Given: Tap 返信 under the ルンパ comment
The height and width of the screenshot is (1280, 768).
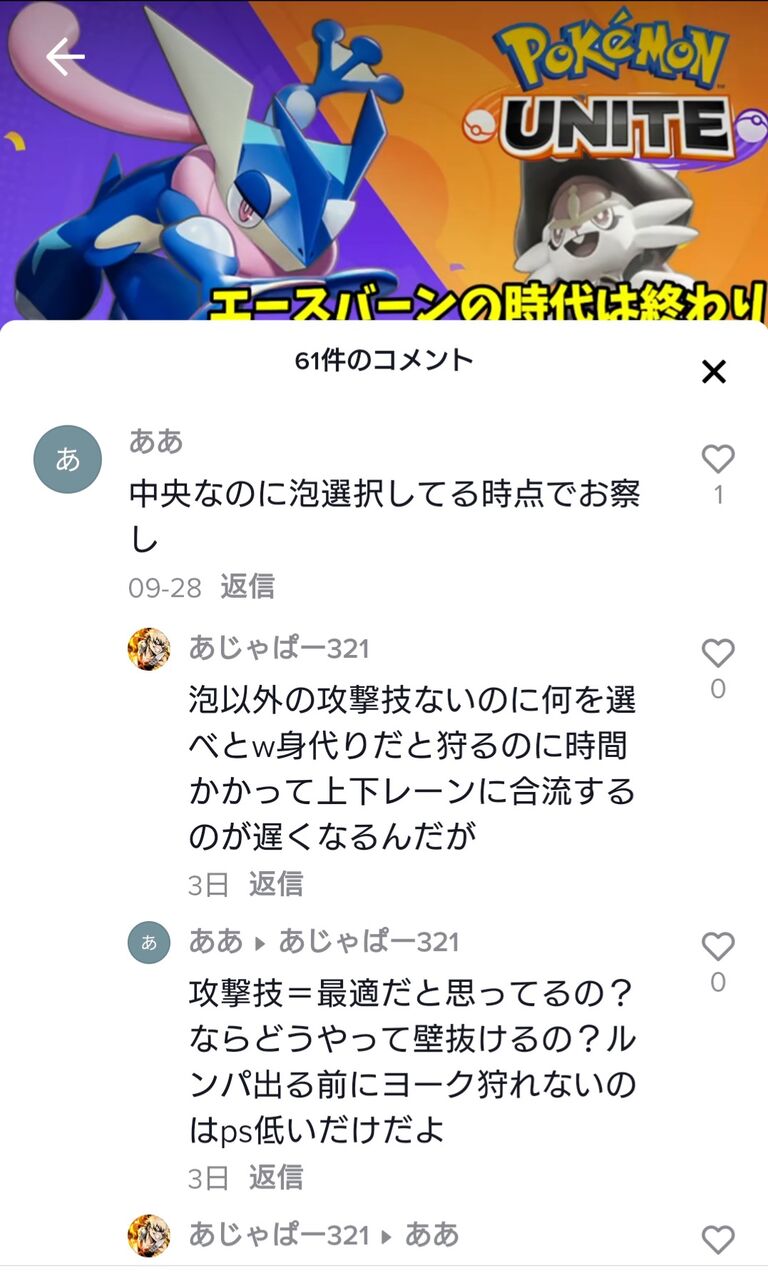Looking at the screenshot, I should point(275,1177).
